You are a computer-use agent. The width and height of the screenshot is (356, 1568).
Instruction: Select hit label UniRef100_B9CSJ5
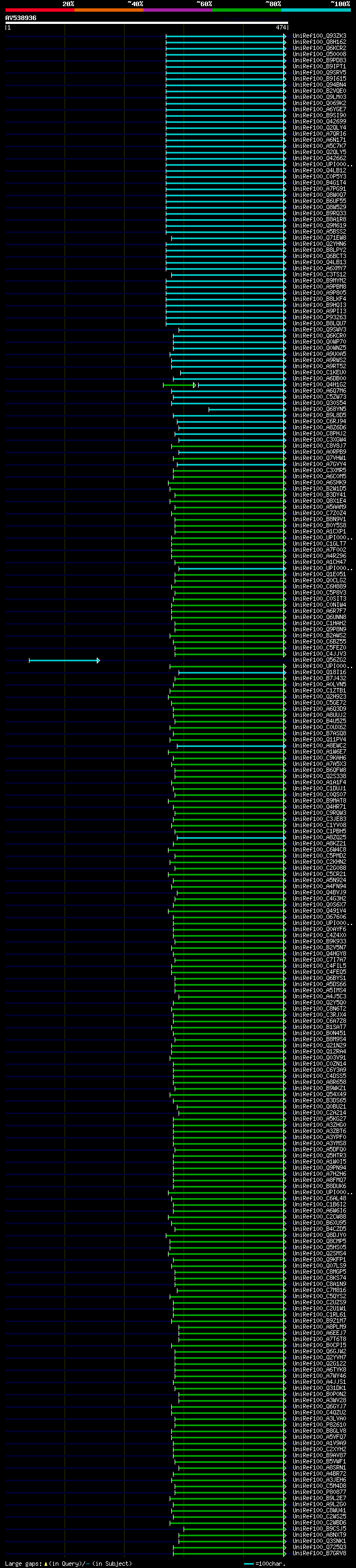tap(319, 1530)
